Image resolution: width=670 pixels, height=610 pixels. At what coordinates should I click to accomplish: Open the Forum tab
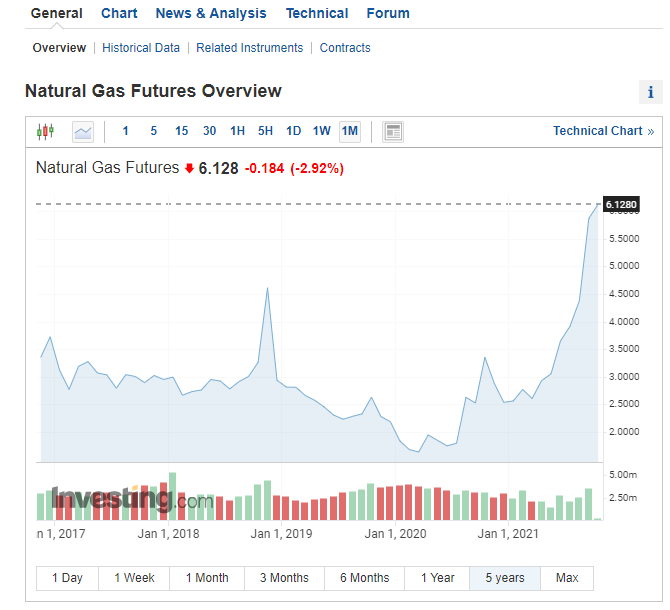(x=388, y=13)
